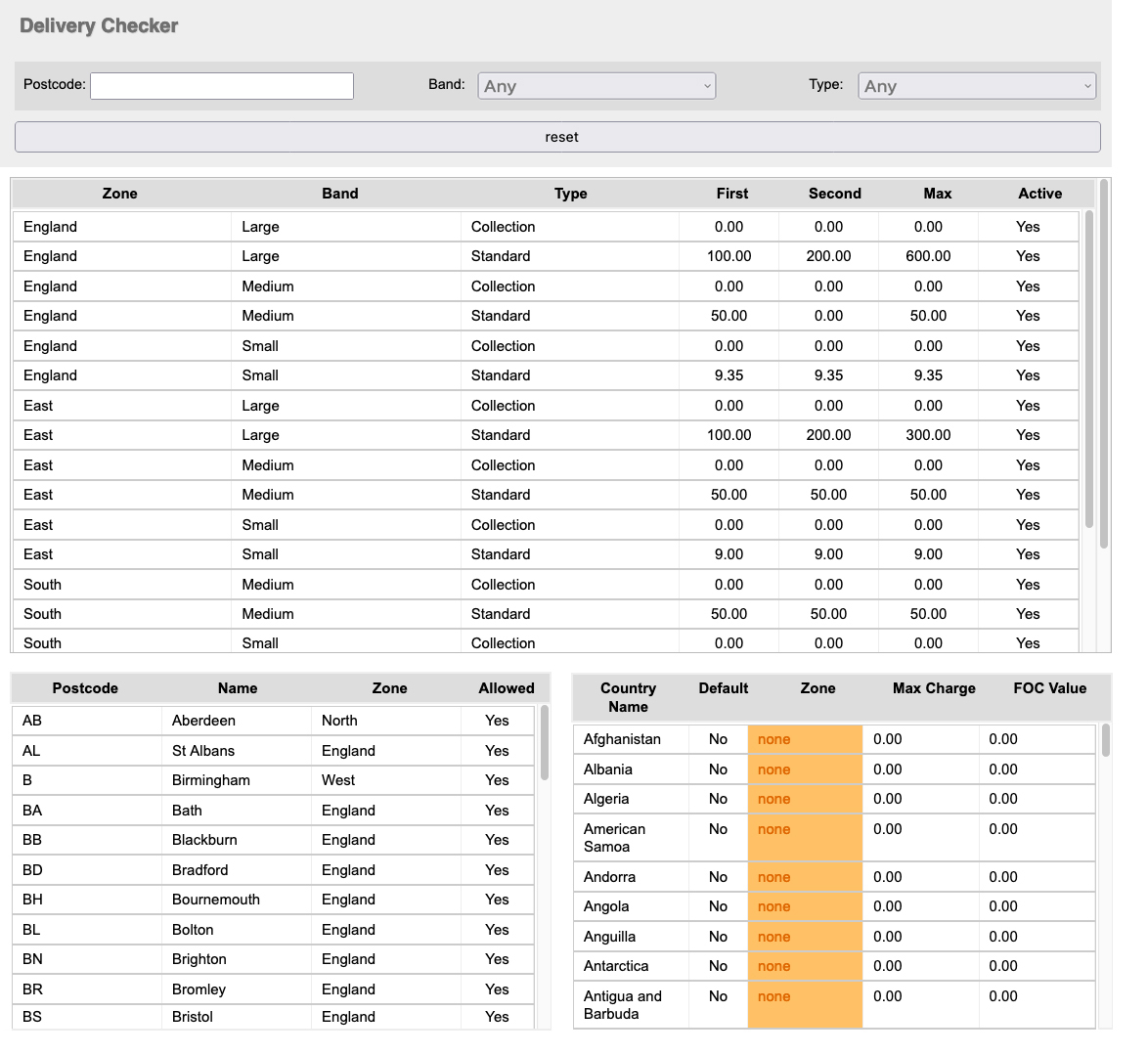Click the orange none zone cell for Antarctica
The image size is (1148, 1055).
804,966
